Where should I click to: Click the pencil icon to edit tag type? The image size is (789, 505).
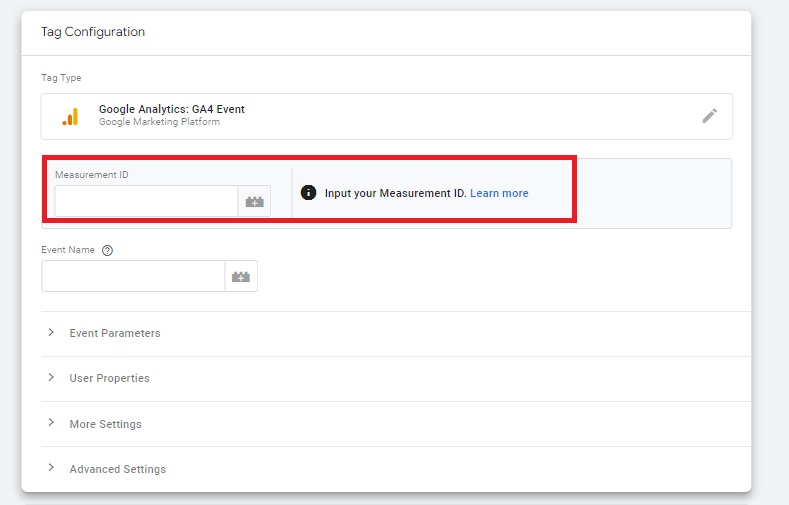coord(709,116)
